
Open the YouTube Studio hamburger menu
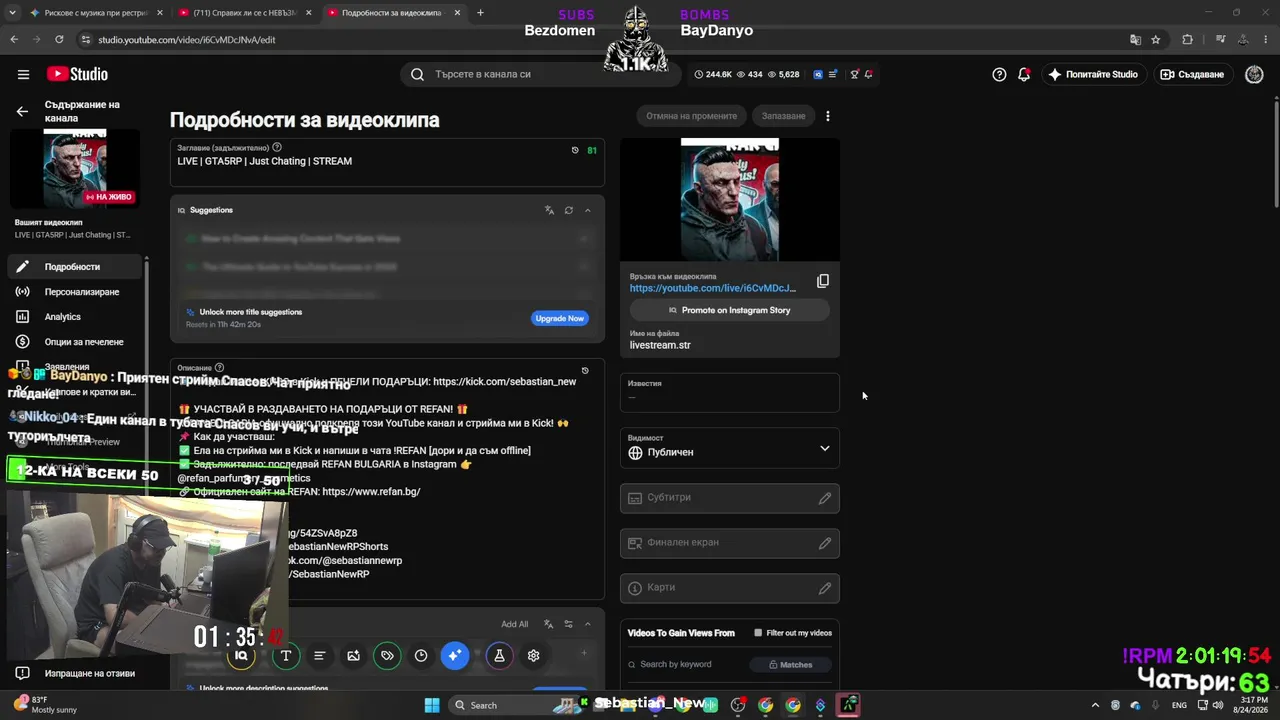coord(23,74)
